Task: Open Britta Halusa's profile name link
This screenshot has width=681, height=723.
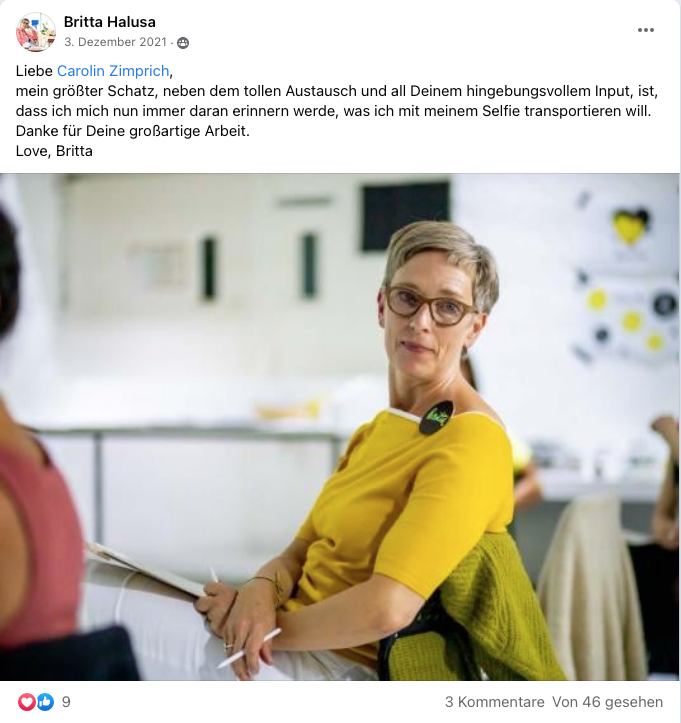Action: pyautogui.click(x=110, y=22)
